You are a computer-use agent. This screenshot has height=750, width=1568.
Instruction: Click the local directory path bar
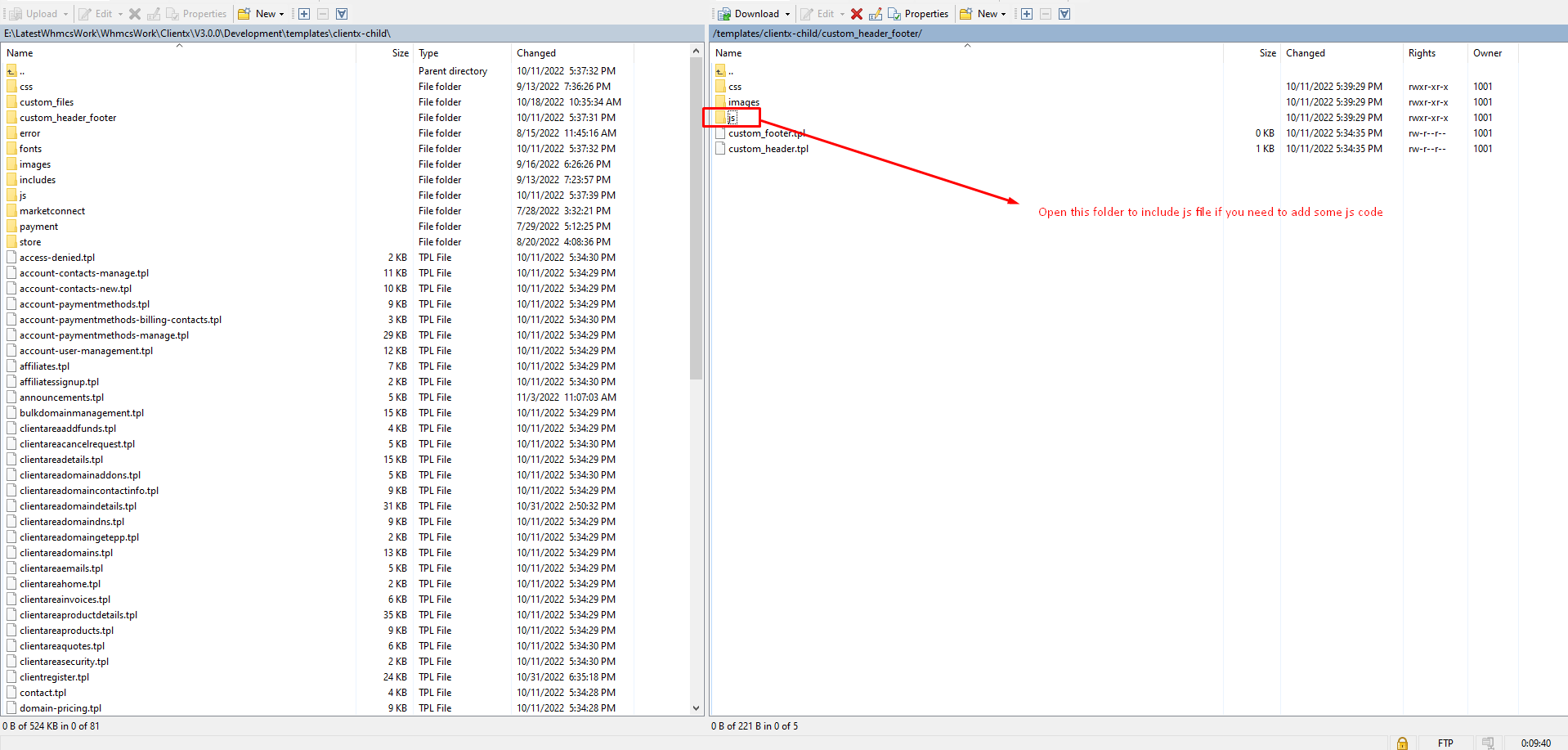(352, 34)
